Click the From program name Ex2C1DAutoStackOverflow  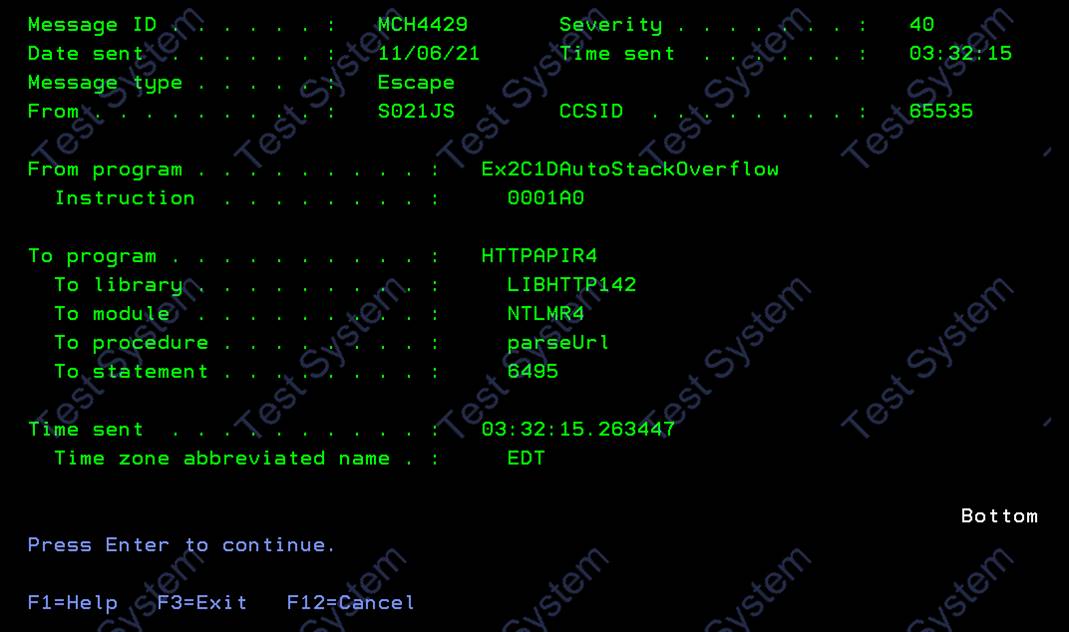click(x=630, y=169)
